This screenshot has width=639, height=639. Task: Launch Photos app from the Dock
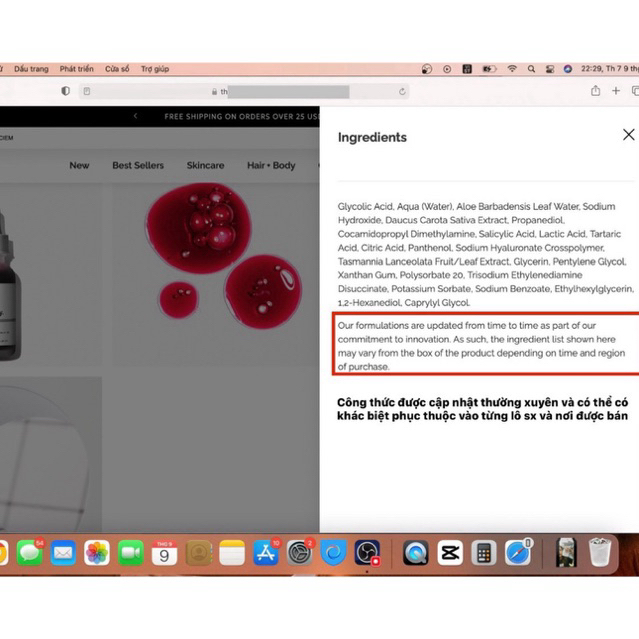[97, 552]
